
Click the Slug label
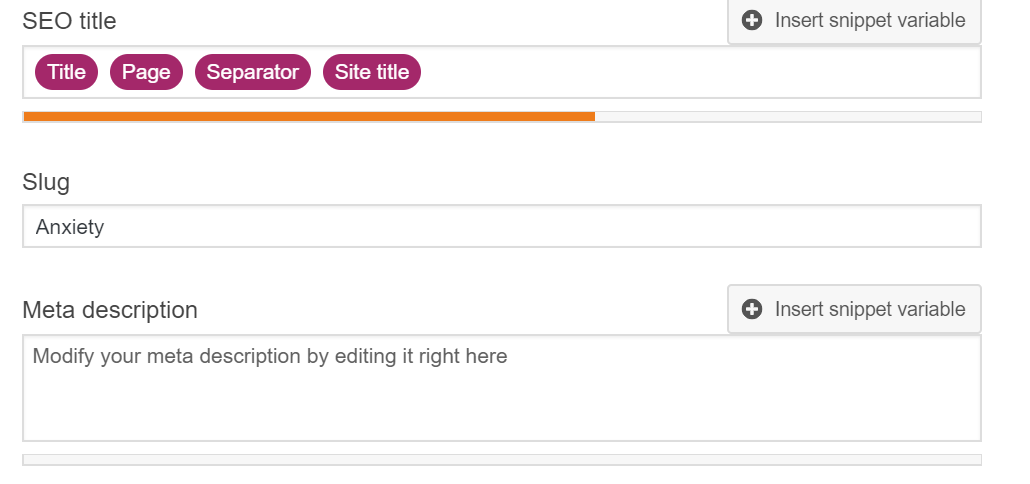click(x=46, y=182)
